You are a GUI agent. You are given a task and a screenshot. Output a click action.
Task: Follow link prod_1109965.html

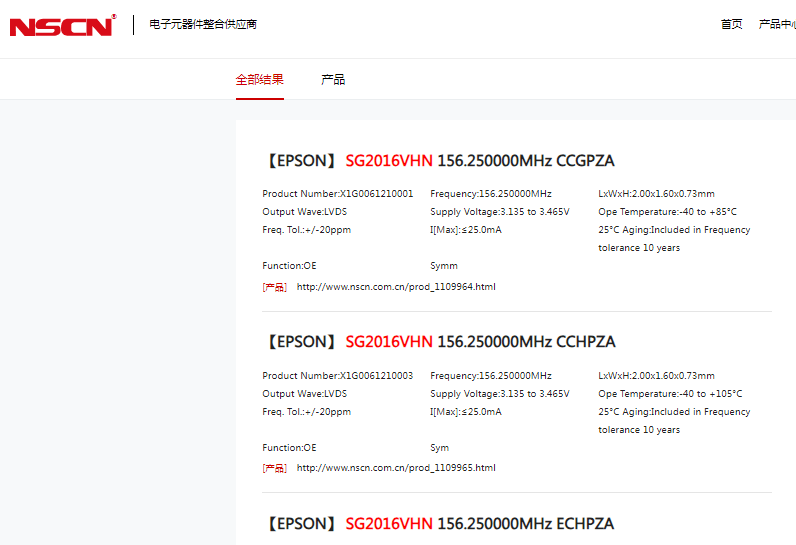[x=396, y=468]
